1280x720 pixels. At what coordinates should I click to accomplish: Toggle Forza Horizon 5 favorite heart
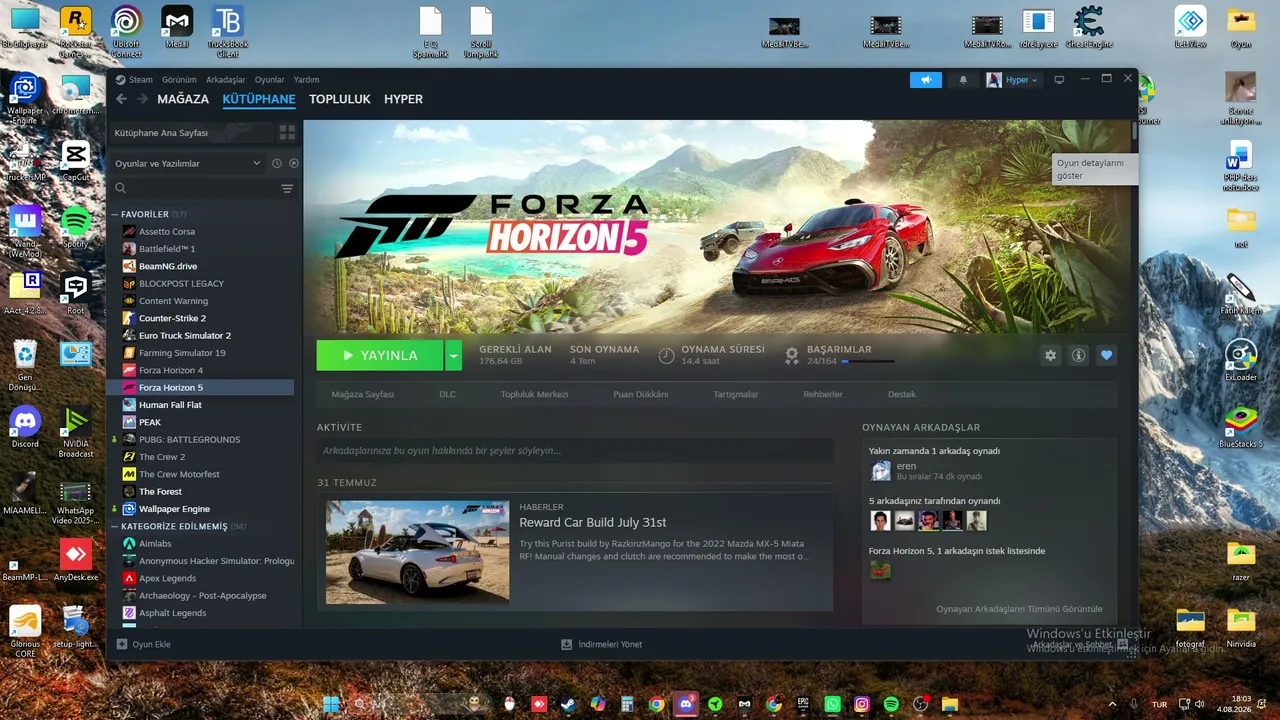[1106, 355]
